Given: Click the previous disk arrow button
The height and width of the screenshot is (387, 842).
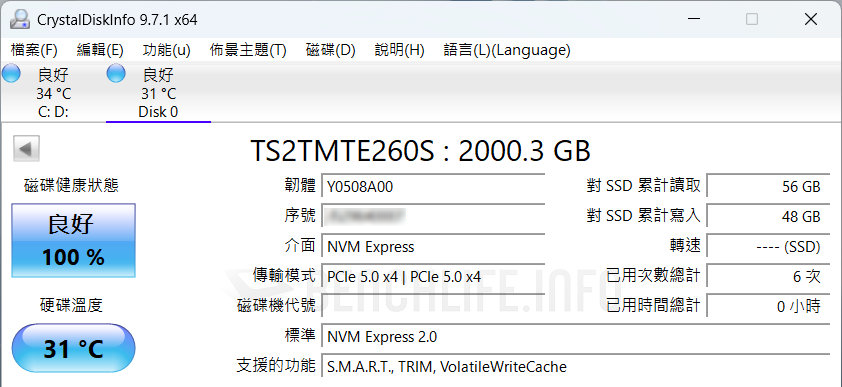Looking at the screenshot, I should [x=26, y=149].
